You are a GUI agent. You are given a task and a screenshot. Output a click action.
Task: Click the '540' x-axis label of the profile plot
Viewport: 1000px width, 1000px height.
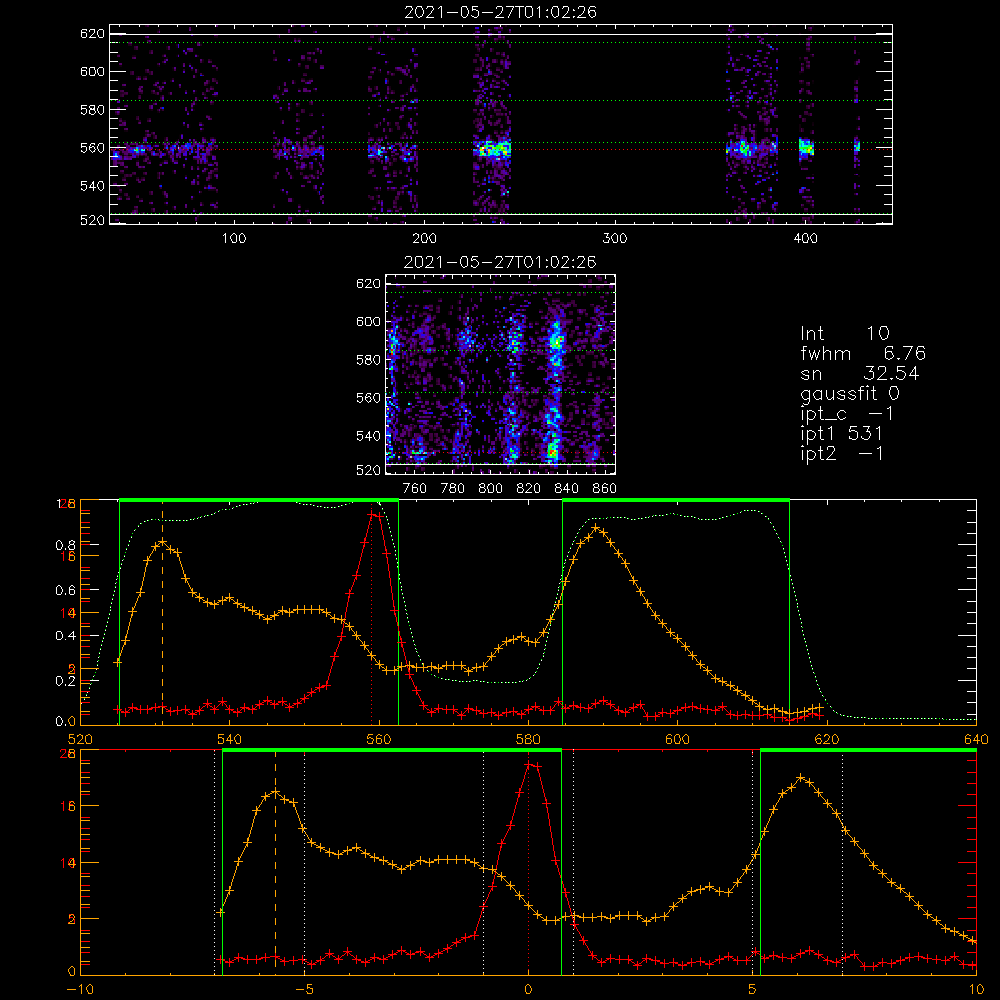click(230, 739)
